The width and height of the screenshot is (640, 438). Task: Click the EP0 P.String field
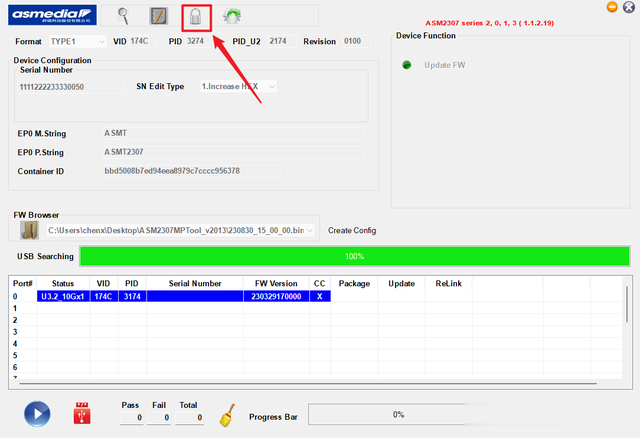point(233,152)
